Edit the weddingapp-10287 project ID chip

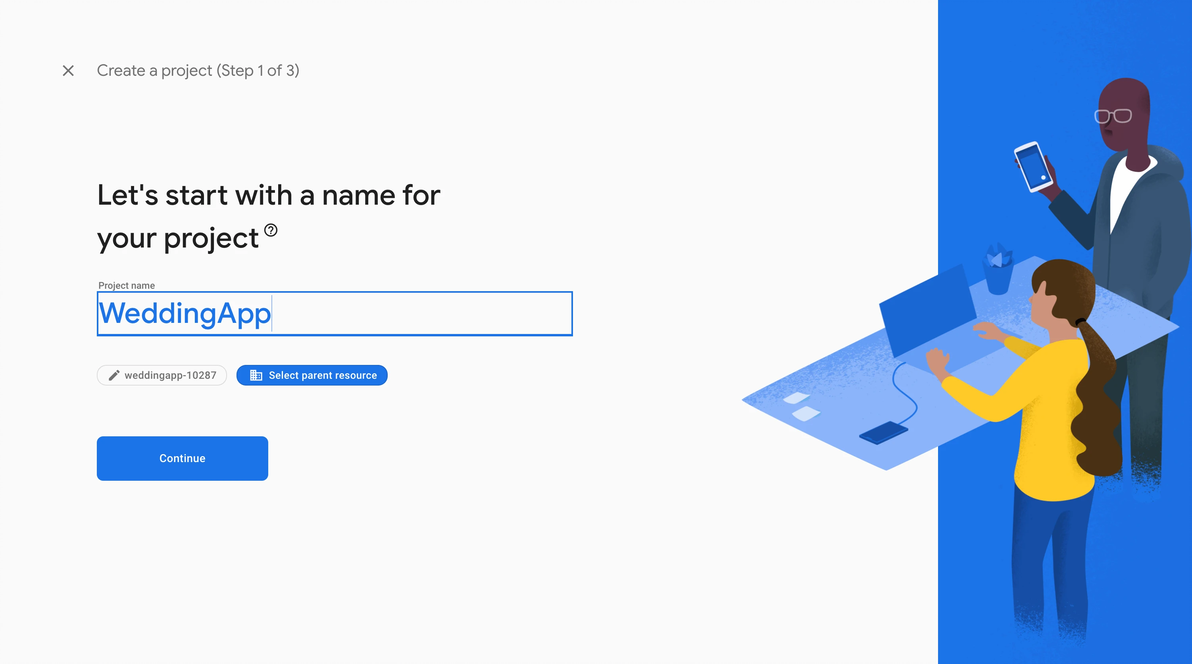click(162, 376)
